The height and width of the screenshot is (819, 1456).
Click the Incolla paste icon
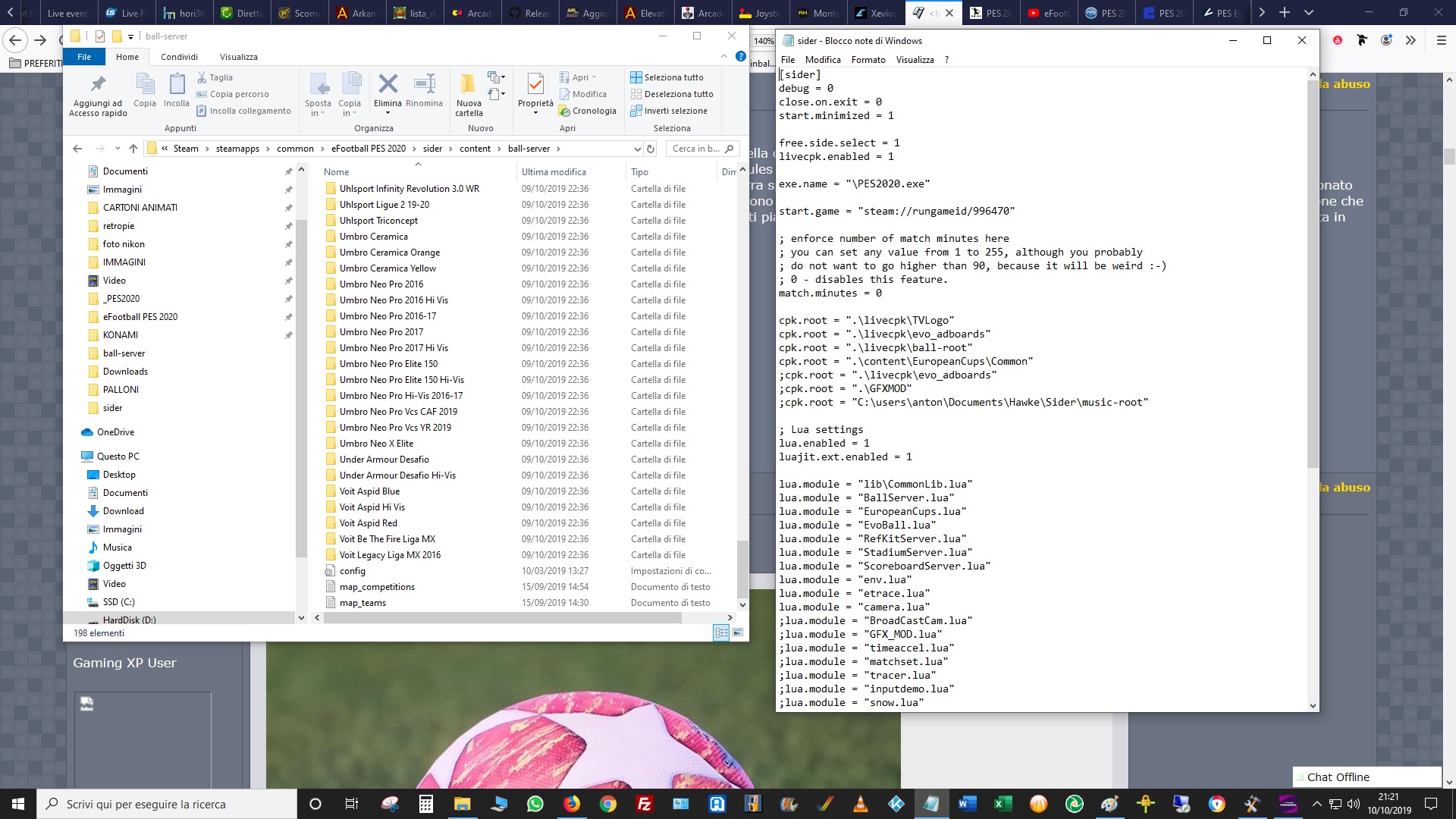pyautogui.click(x=177, y=84)
